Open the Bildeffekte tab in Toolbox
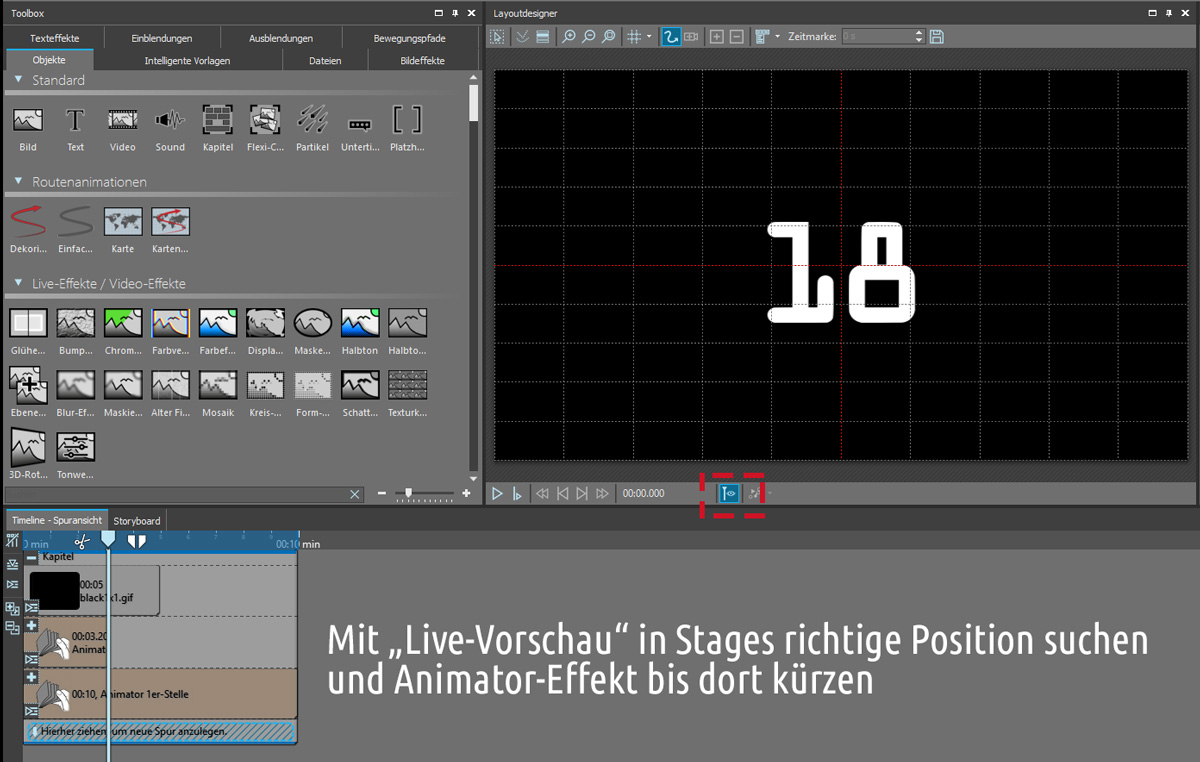Image resolution: width=1200 pixels, height=762 pixels. [422, 60]
